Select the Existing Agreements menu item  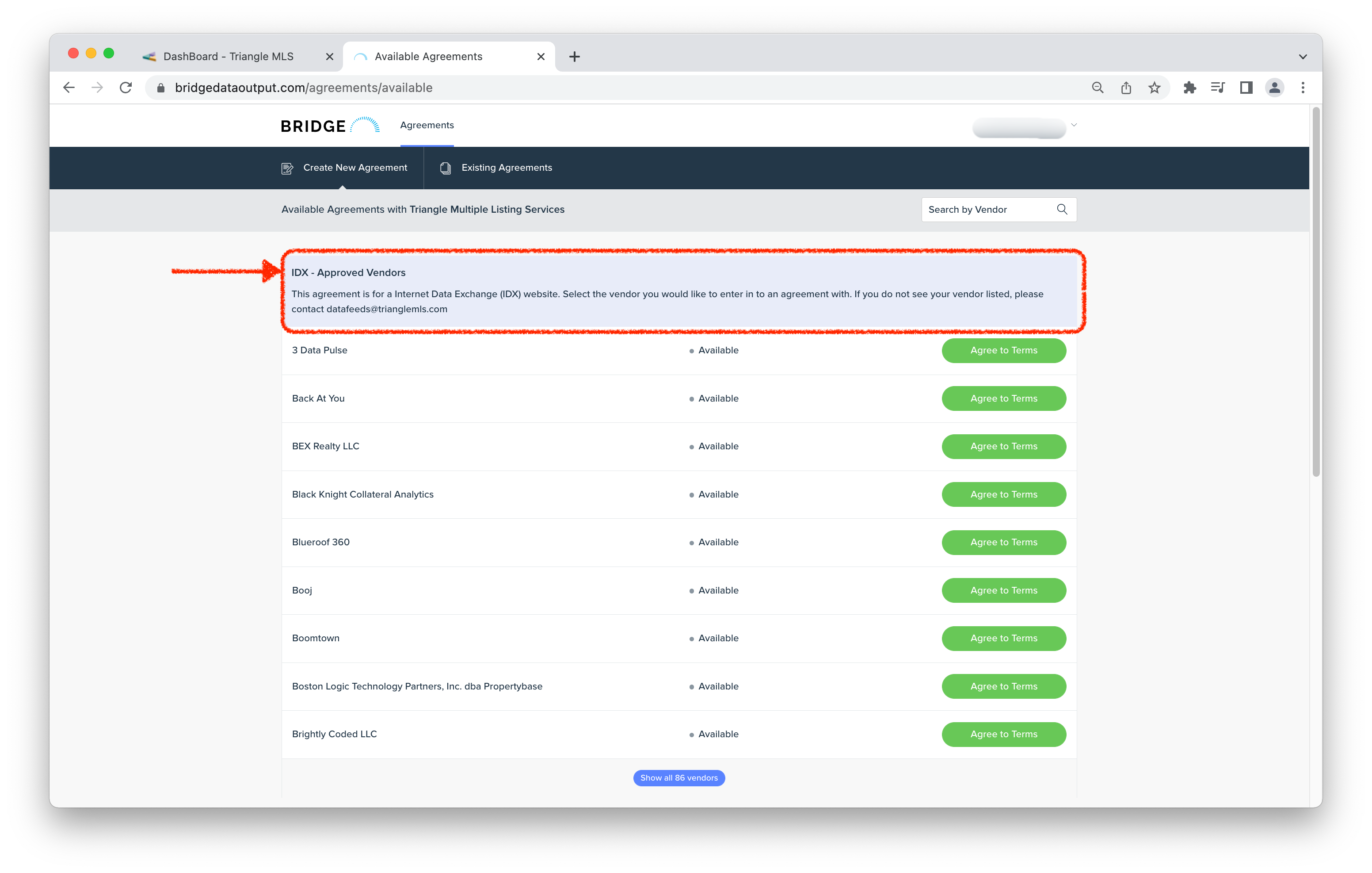coord(506,168)
